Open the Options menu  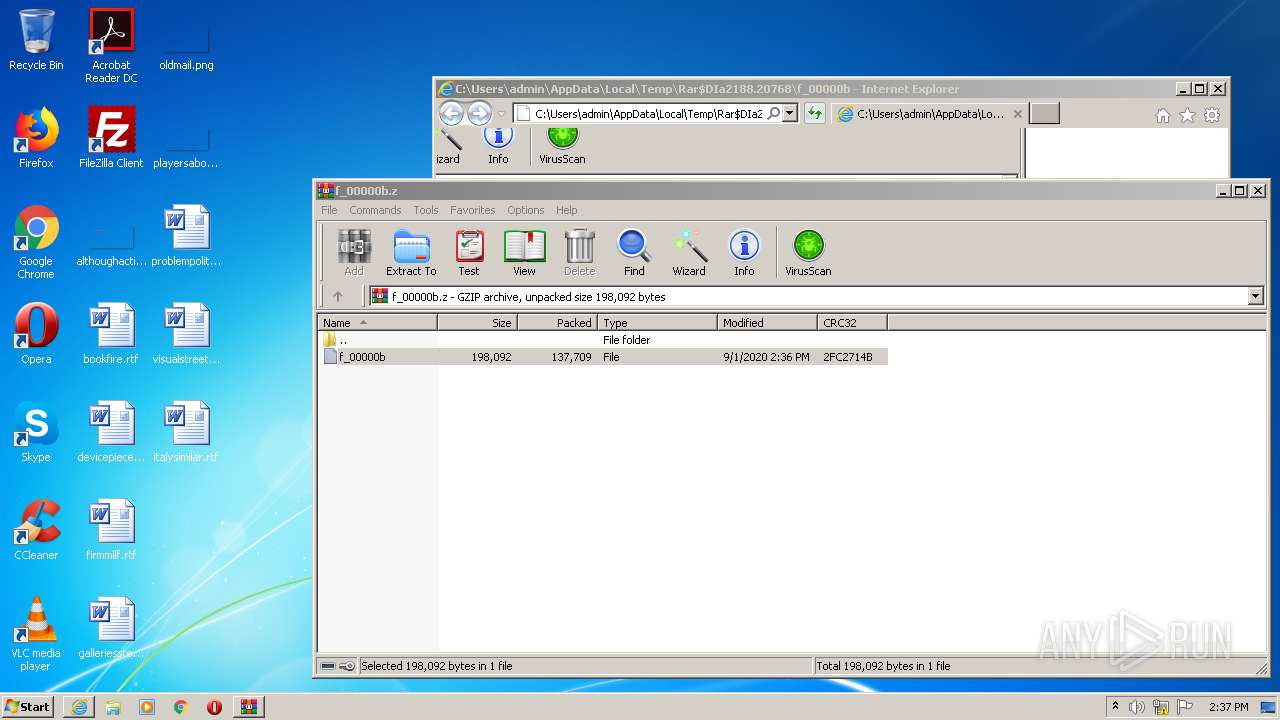coord(526,210)
